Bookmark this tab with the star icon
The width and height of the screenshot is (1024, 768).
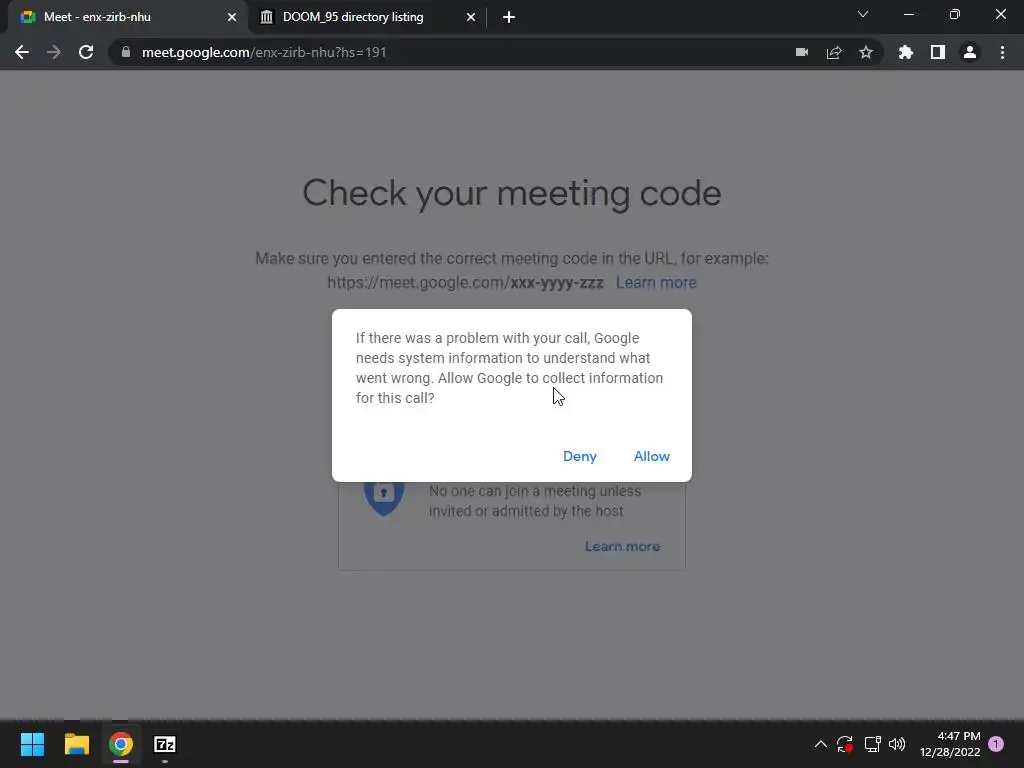[866, 52]
